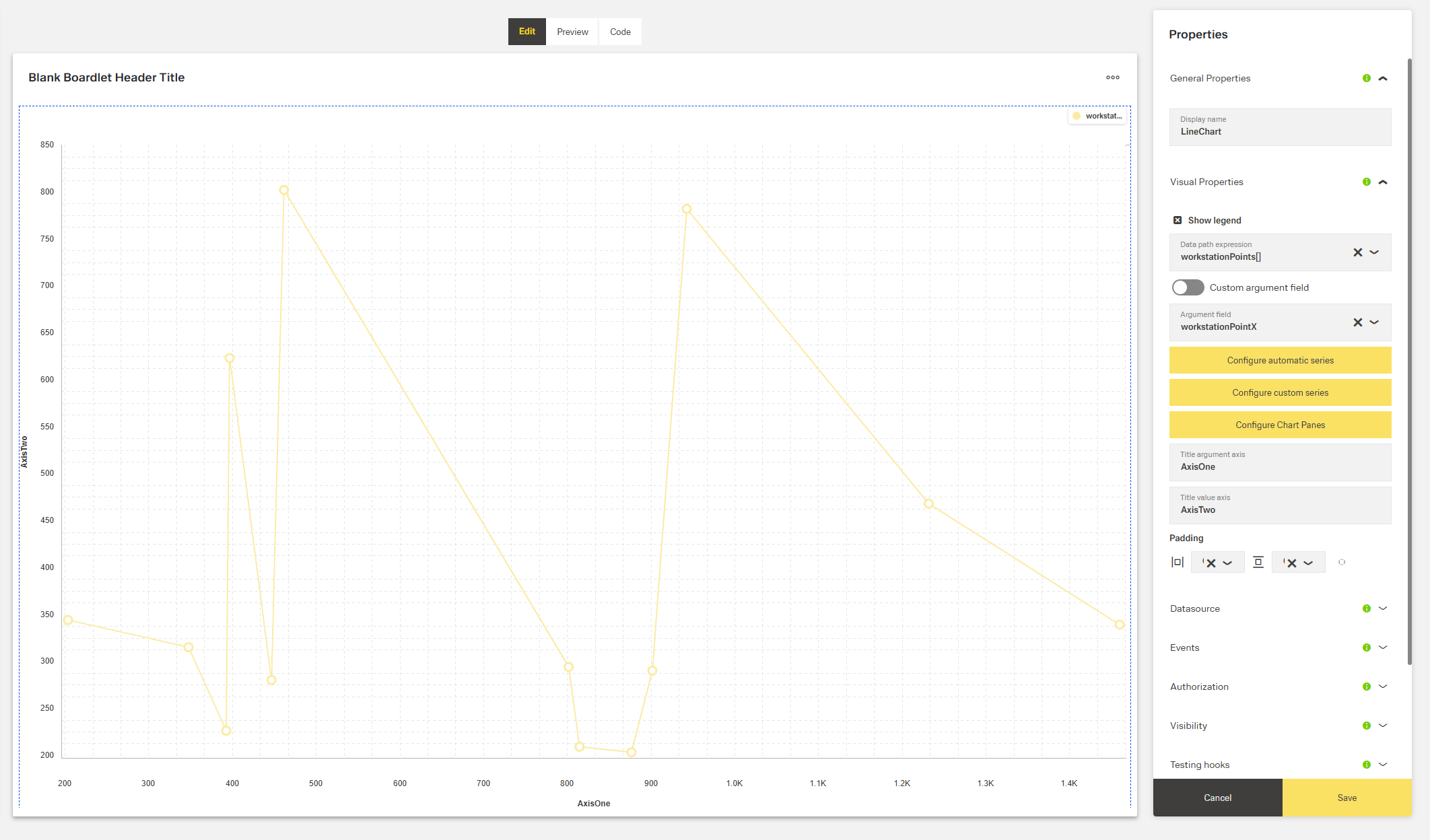This screenshot has height=840, width=1430.
Task: Click the vertical padding icon
Action: pos(1258,562)
